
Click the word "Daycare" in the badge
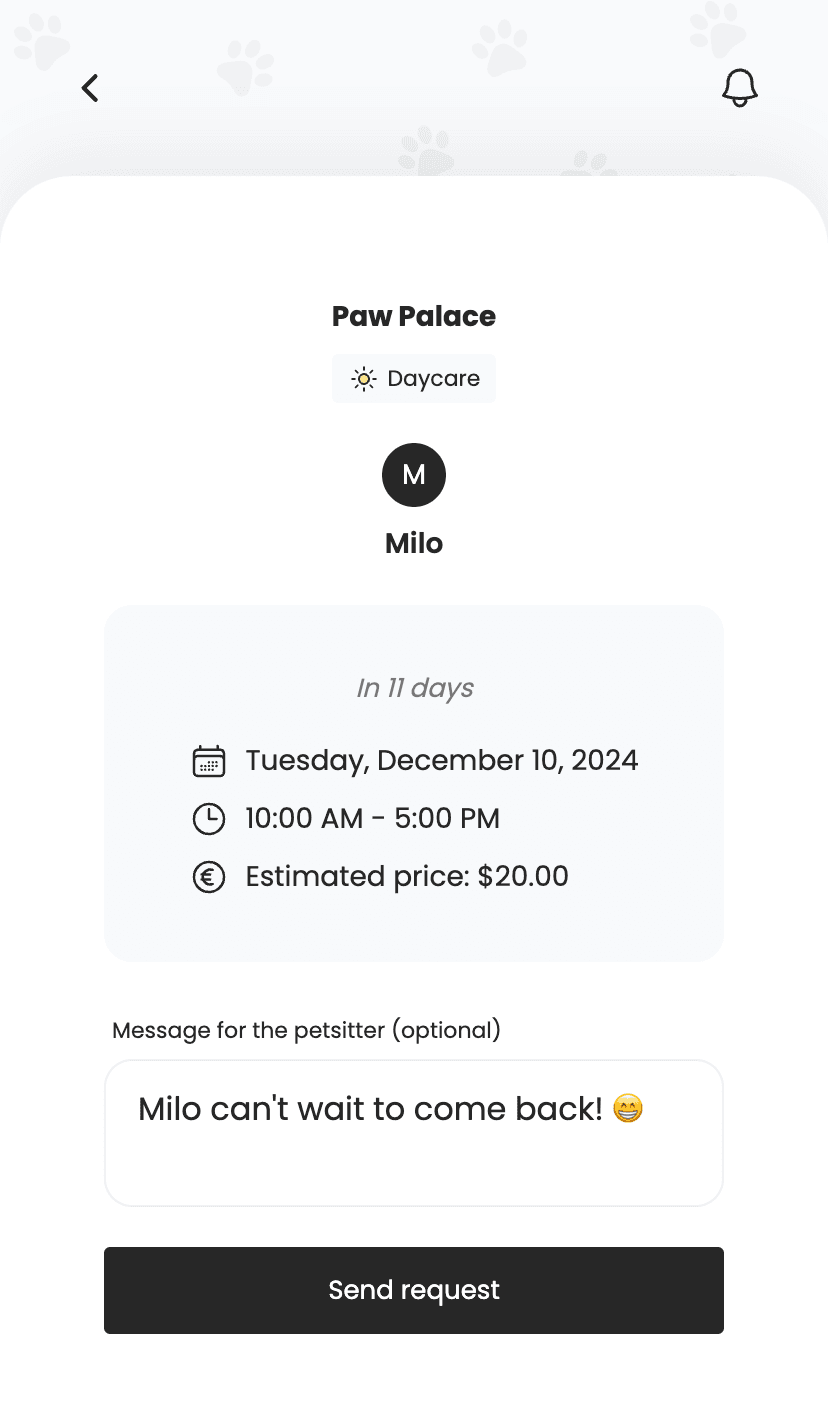click(x=433, y=379)
